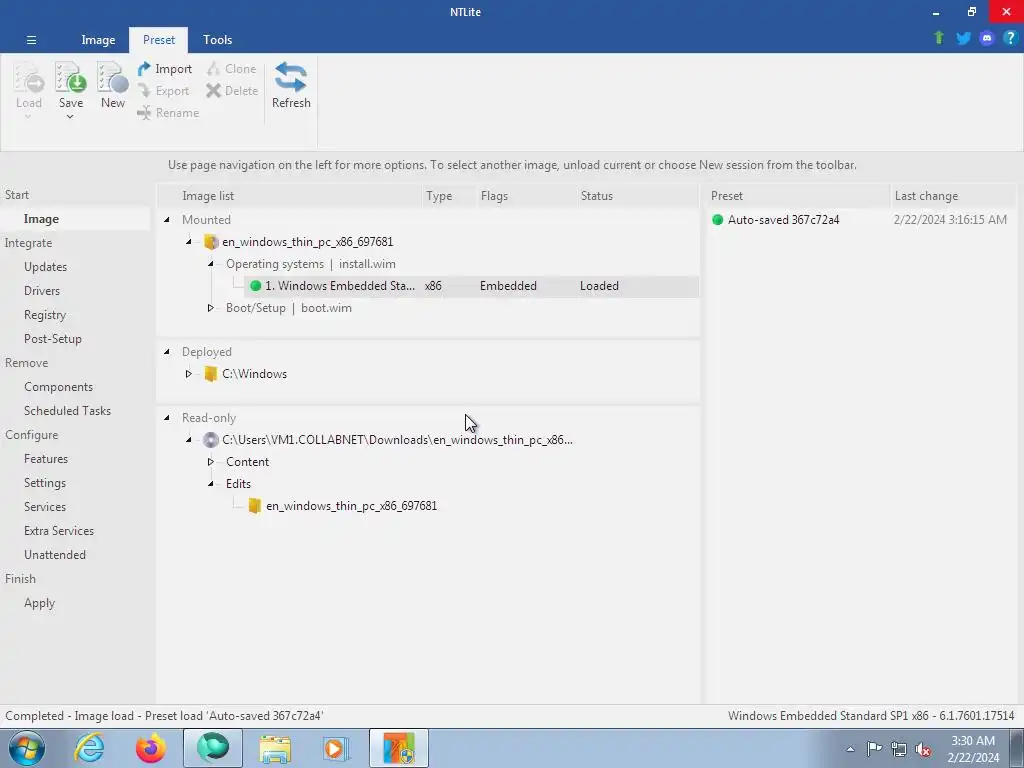Screen dimensions: 1024x768
Task: Select the mounted folder icon en_windows_thin_pc
Action: (210, 242)
